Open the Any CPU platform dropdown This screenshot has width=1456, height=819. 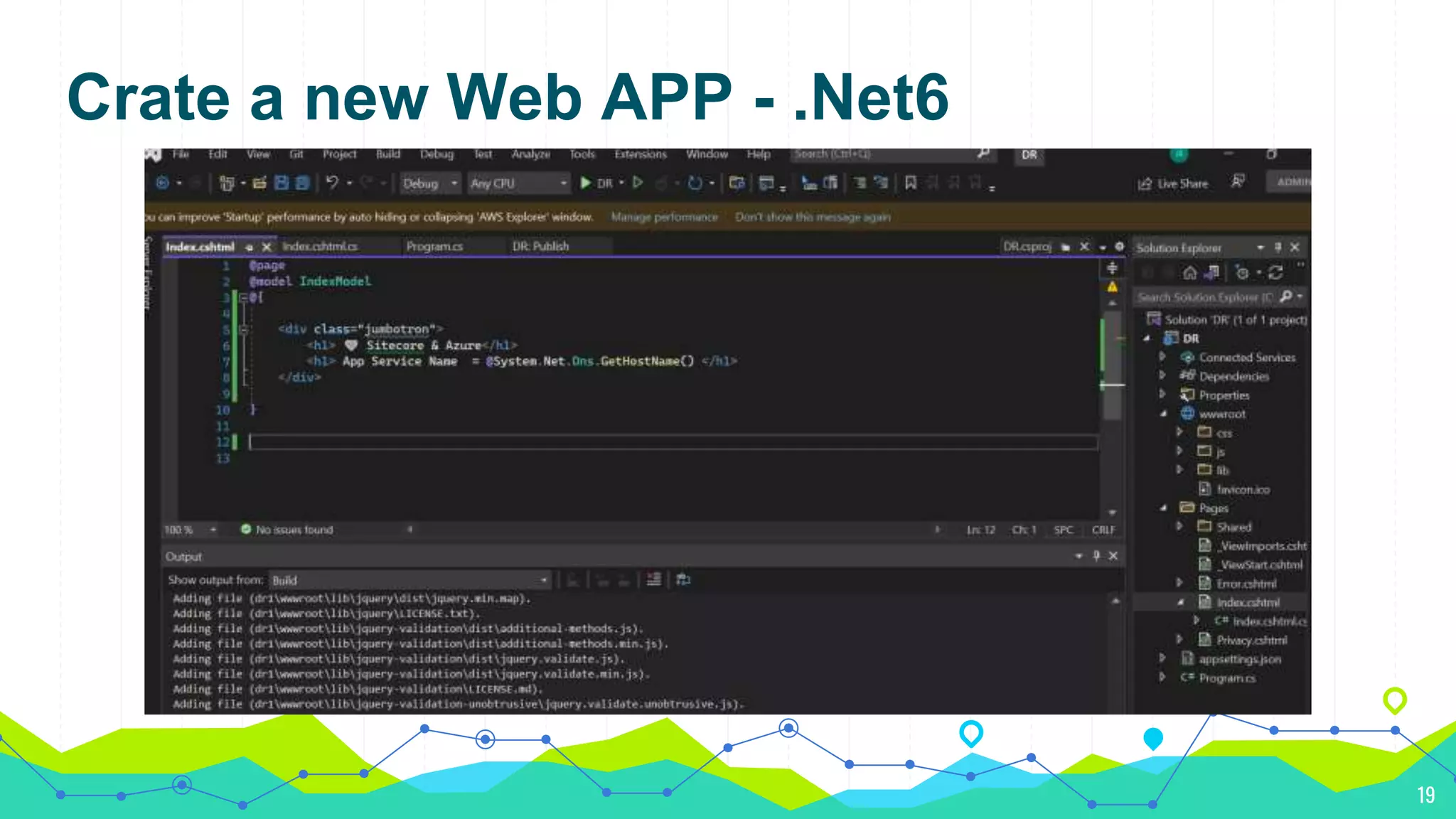[x=519, y=183]
